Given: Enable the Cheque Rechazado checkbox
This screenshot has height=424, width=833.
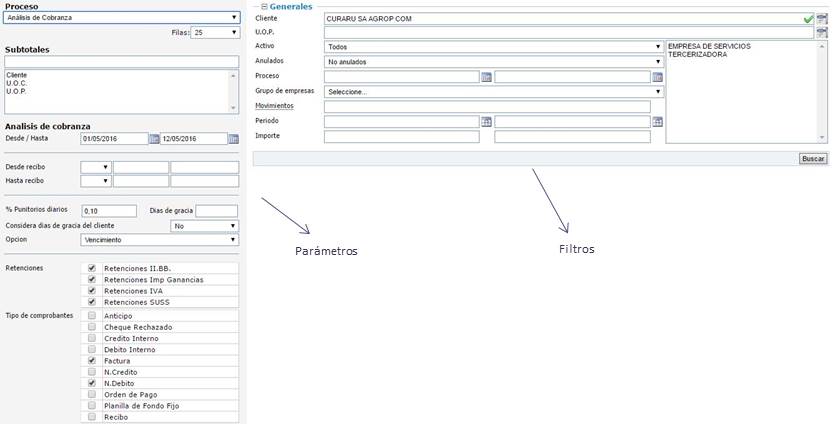Looking at the screenshot, I should (x=92, y=327).
